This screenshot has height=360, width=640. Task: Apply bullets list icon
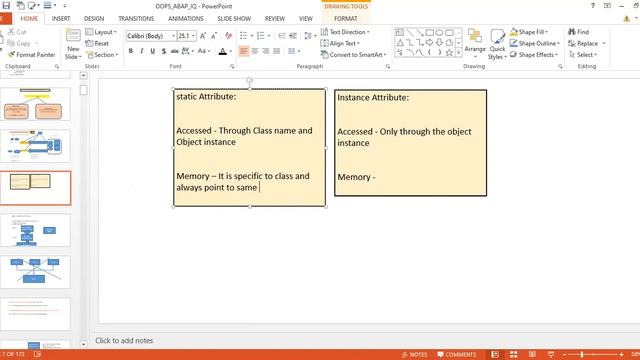(x=244, y=36)
